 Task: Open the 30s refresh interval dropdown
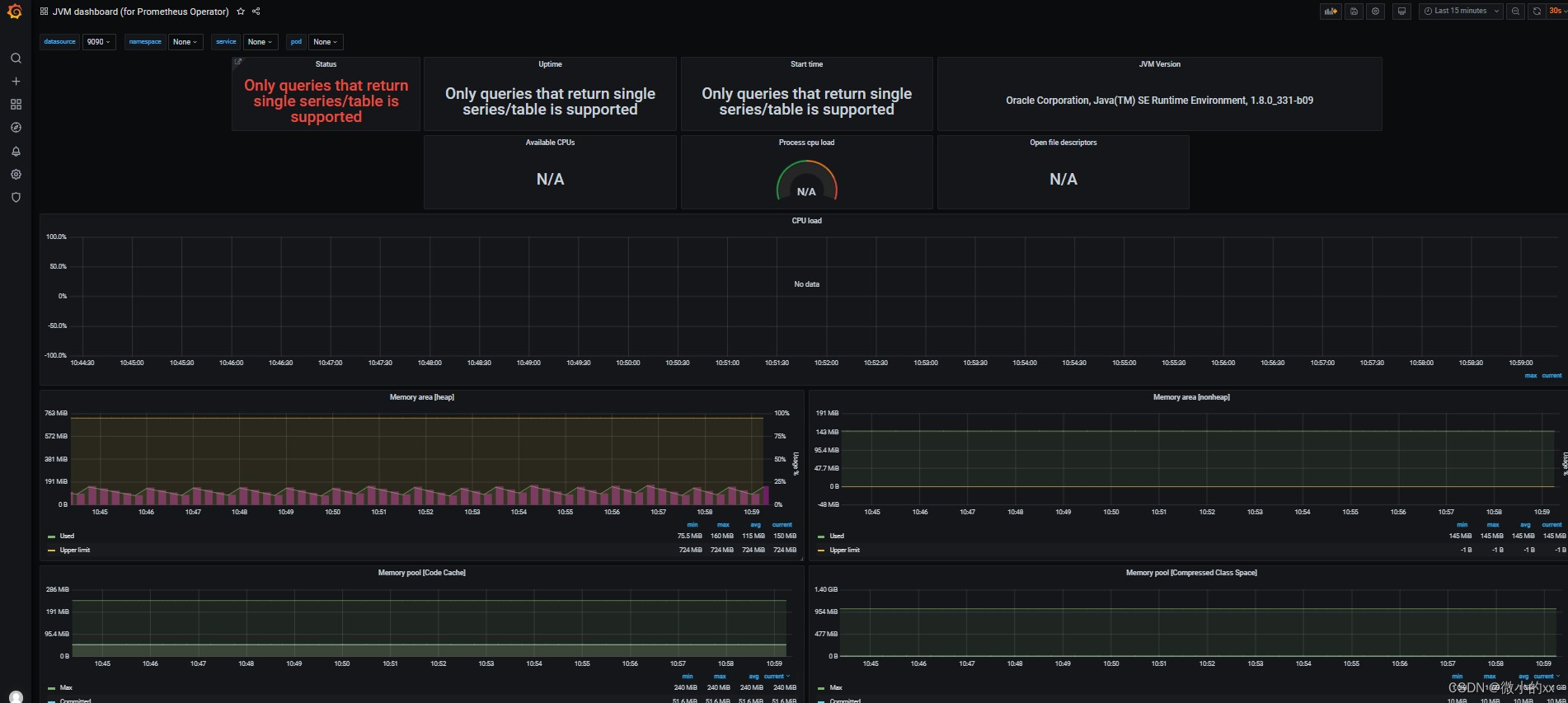tap(1556, 12)
